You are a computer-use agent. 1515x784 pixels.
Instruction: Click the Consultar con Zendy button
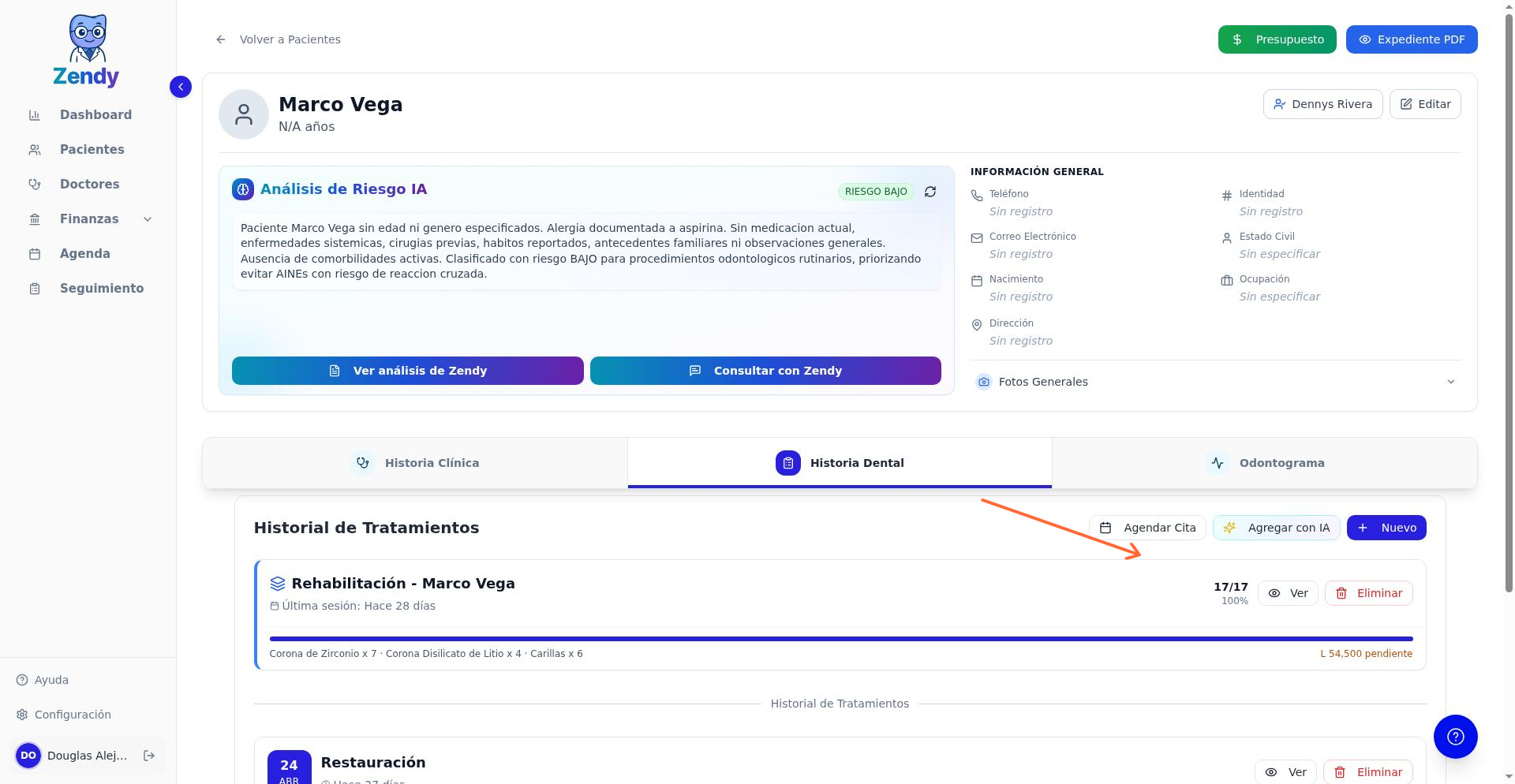coord(765,371)
